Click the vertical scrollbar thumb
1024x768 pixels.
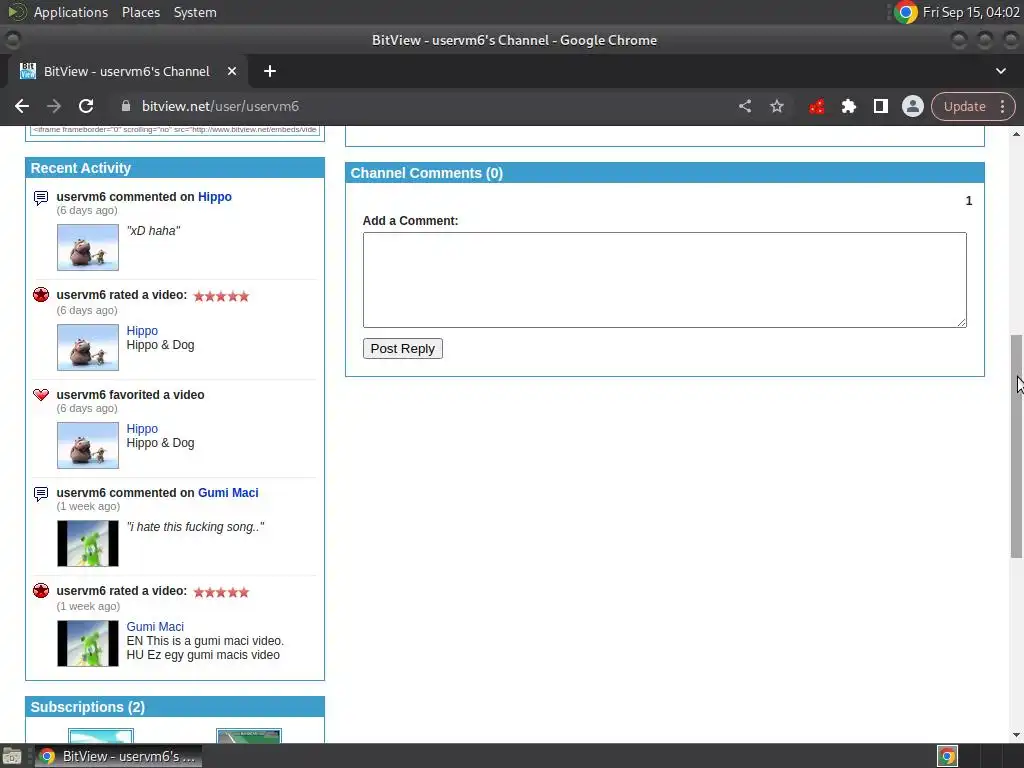click(x=1016, y=446)
